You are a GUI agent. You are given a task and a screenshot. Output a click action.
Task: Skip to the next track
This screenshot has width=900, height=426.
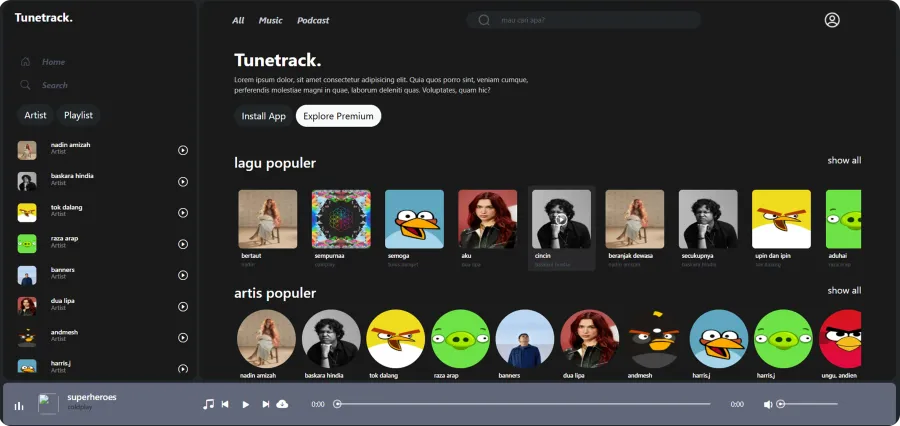[266, 404]
